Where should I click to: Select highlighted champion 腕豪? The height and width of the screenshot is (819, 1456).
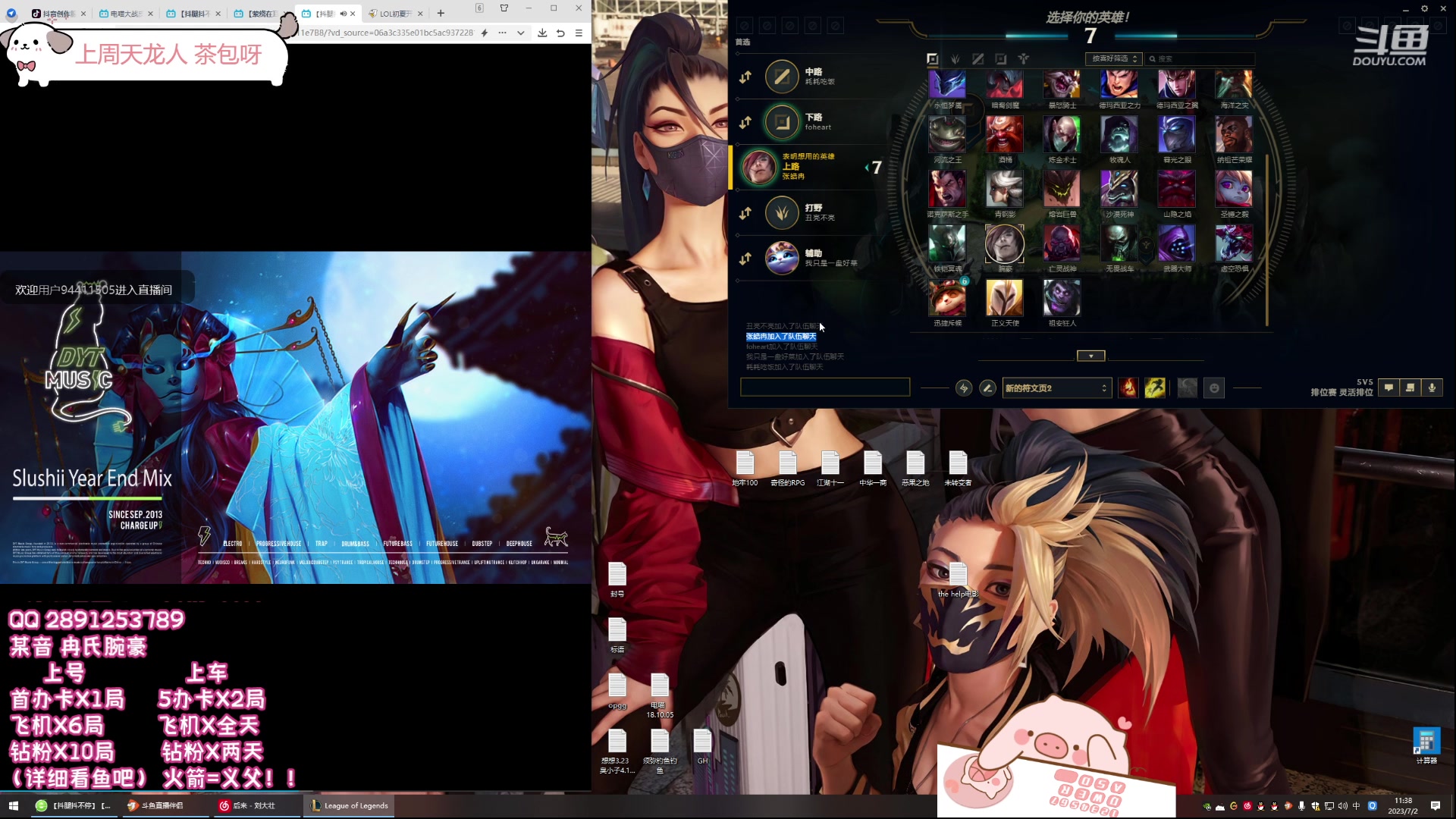[1005, 243]
